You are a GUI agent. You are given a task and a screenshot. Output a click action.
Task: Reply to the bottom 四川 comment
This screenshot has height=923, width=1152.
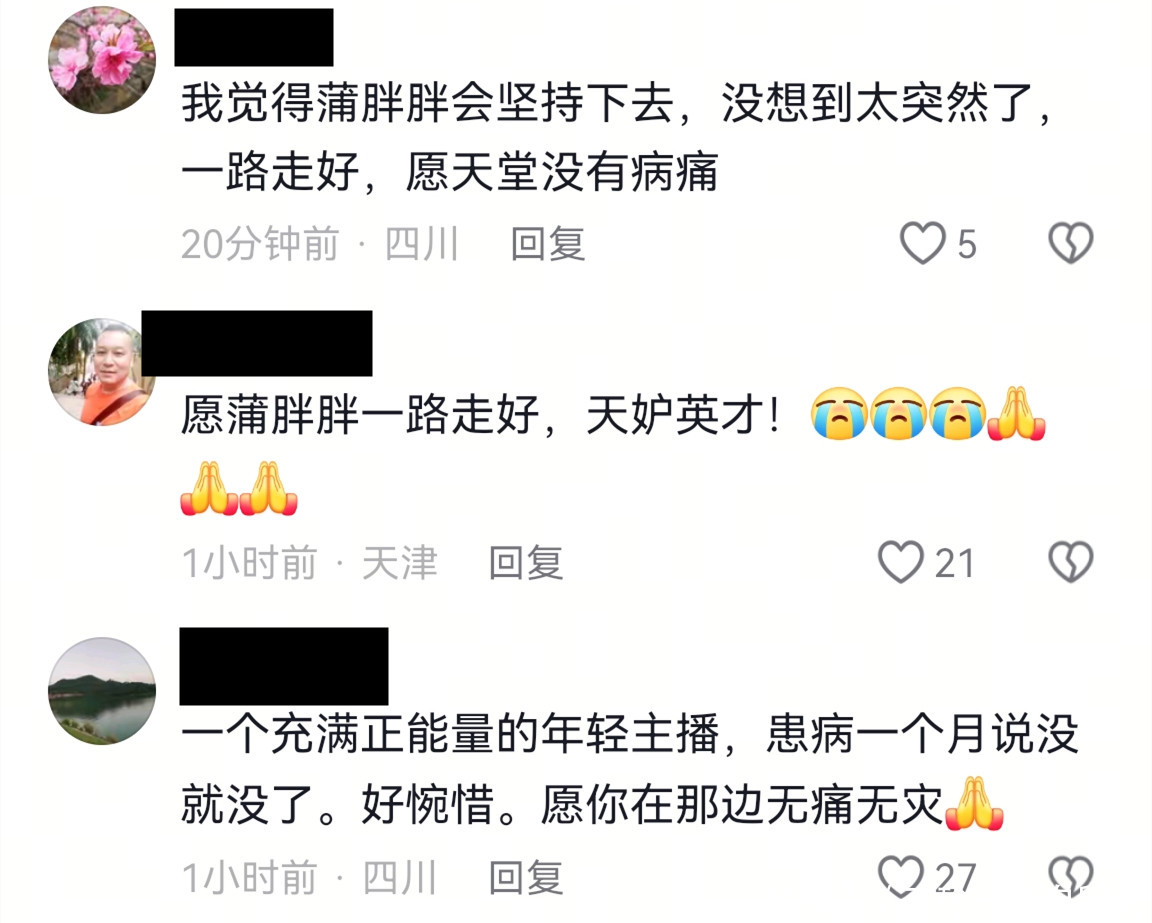coord(526,877)
